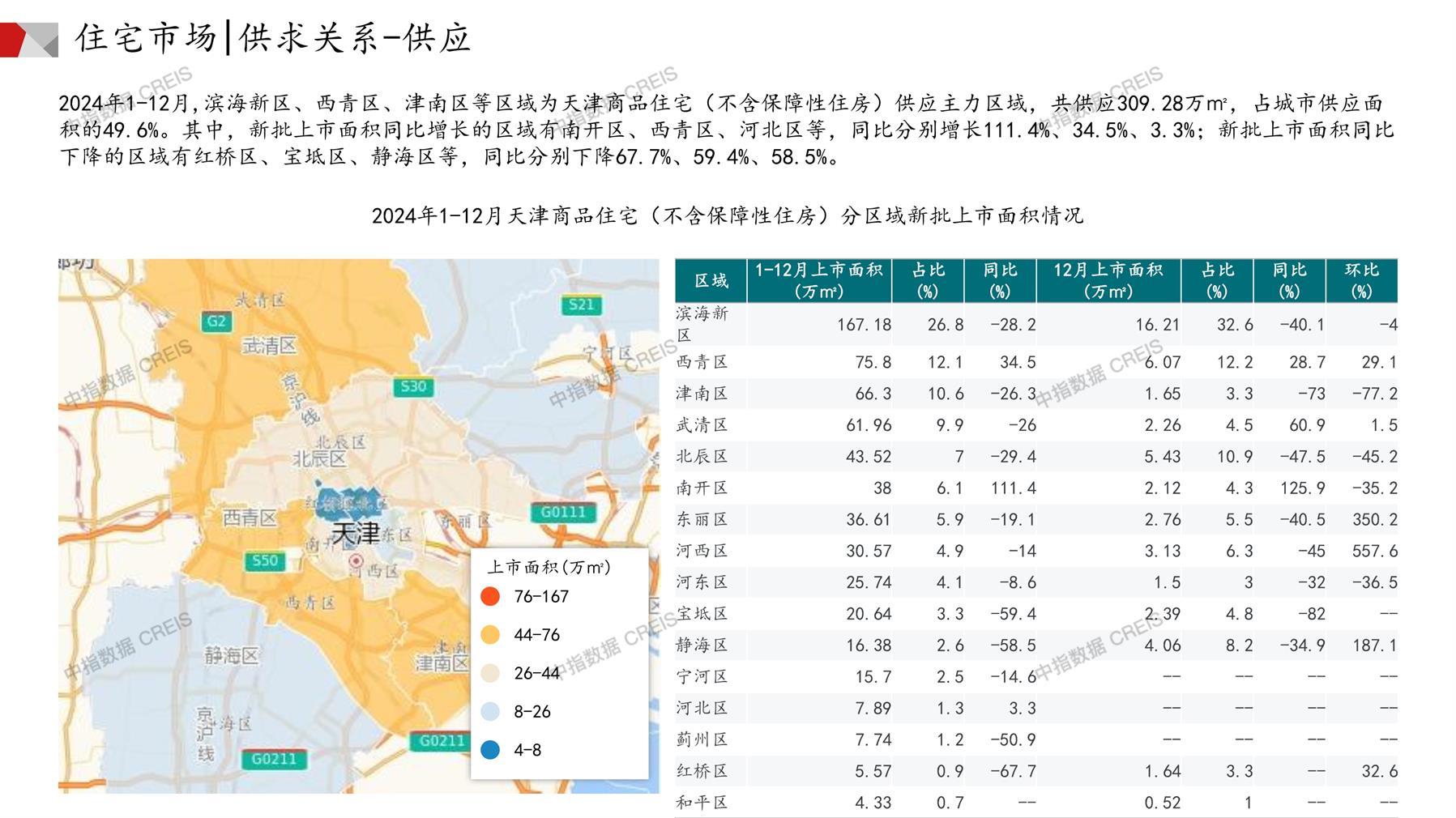
Task: Click the G0111 highway badge
Action: [x=562, y=512]
